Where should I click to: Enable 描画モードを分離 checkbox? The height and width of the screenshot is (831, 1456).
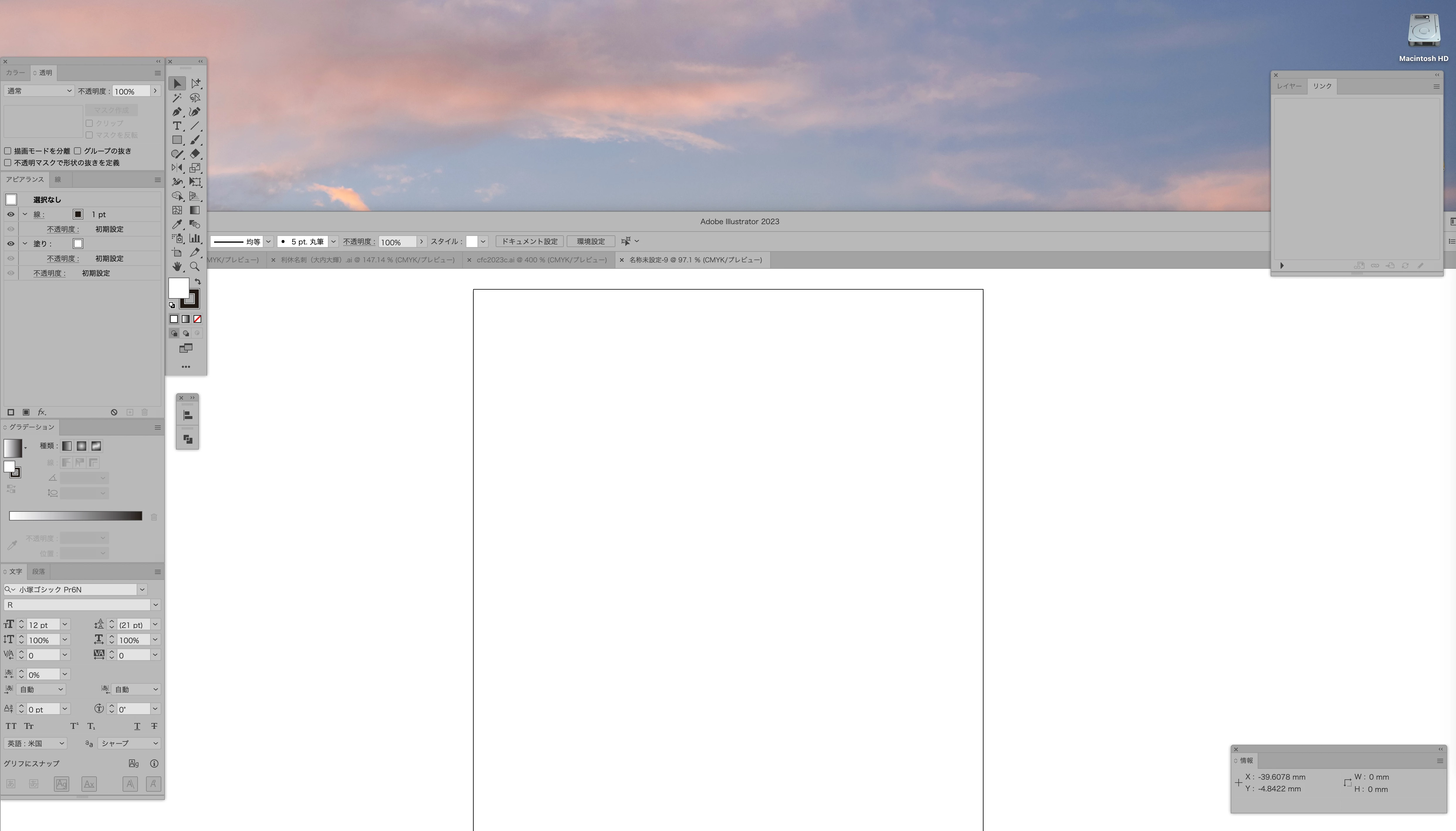click(8, 151)
